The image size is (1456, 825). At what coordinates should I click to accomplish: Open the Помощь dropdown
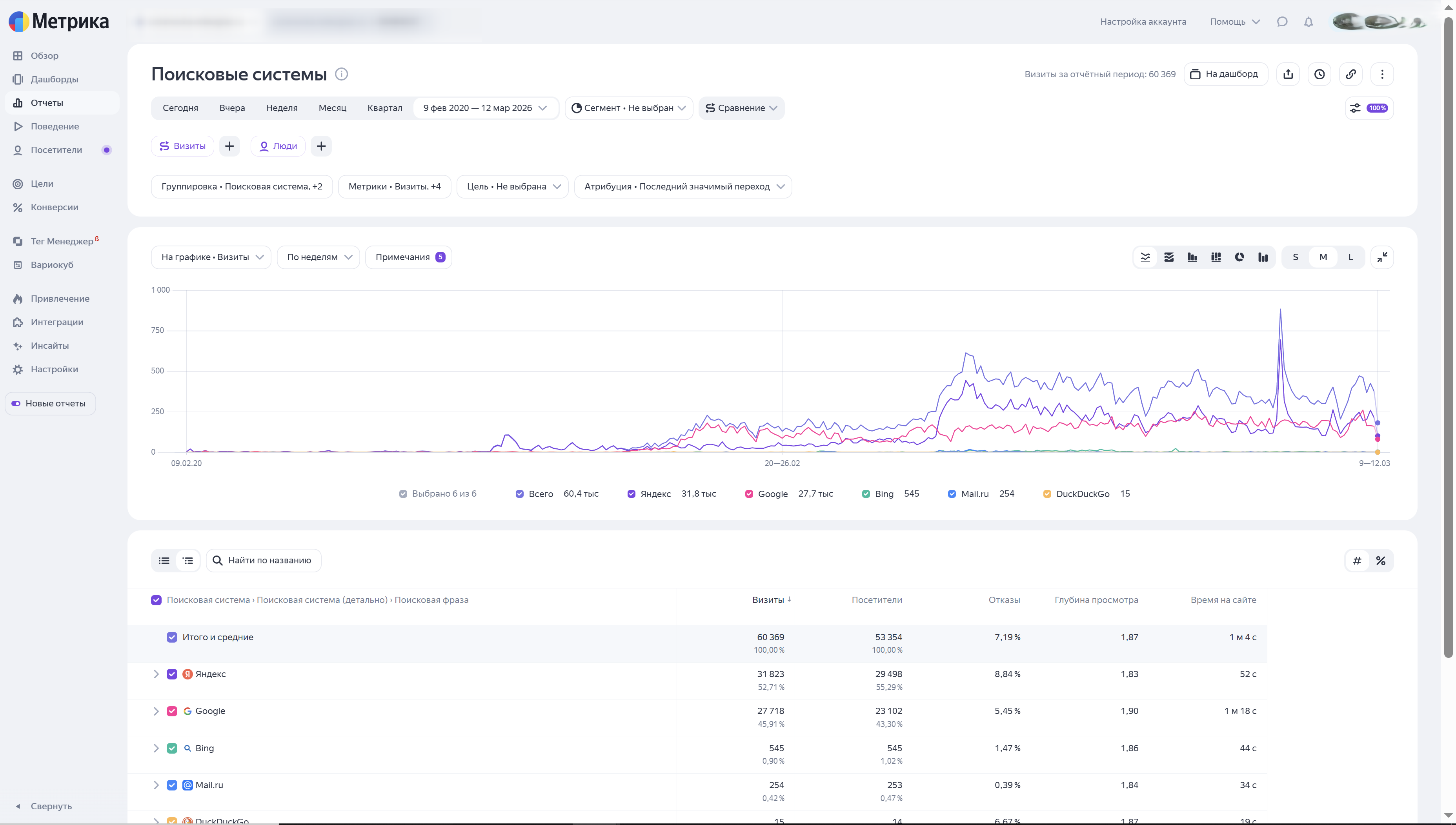[1235, 22]
